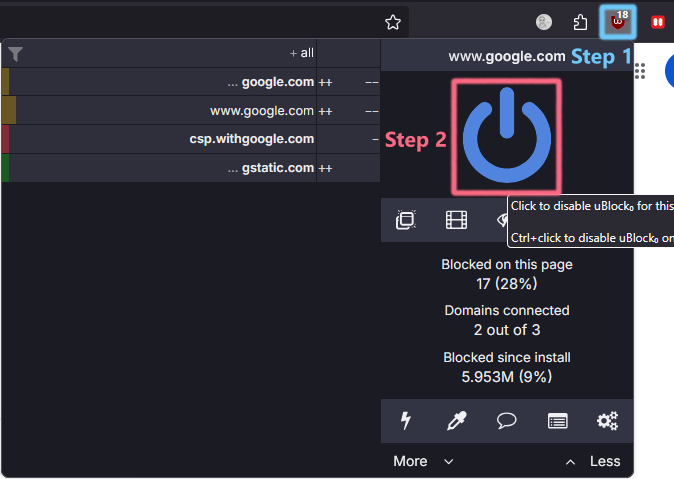Click the uBlock Origin toolbar icon

click(x=618, y=22)
